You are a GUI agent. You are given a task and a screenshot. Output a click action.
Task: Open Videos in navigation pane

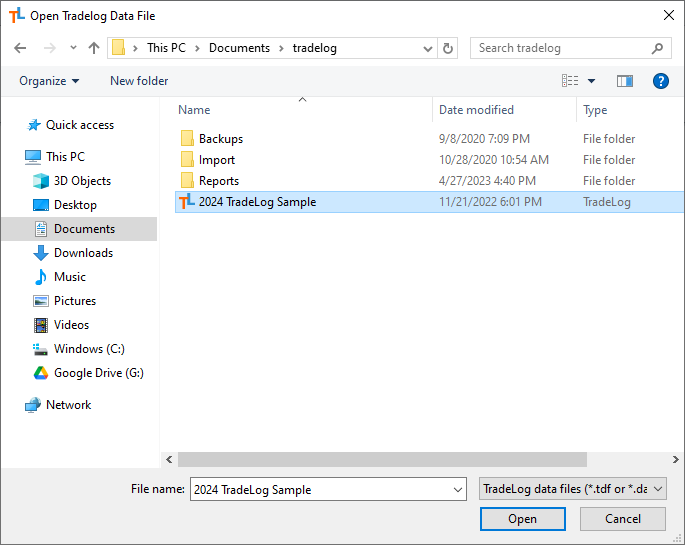coord(71,325)
